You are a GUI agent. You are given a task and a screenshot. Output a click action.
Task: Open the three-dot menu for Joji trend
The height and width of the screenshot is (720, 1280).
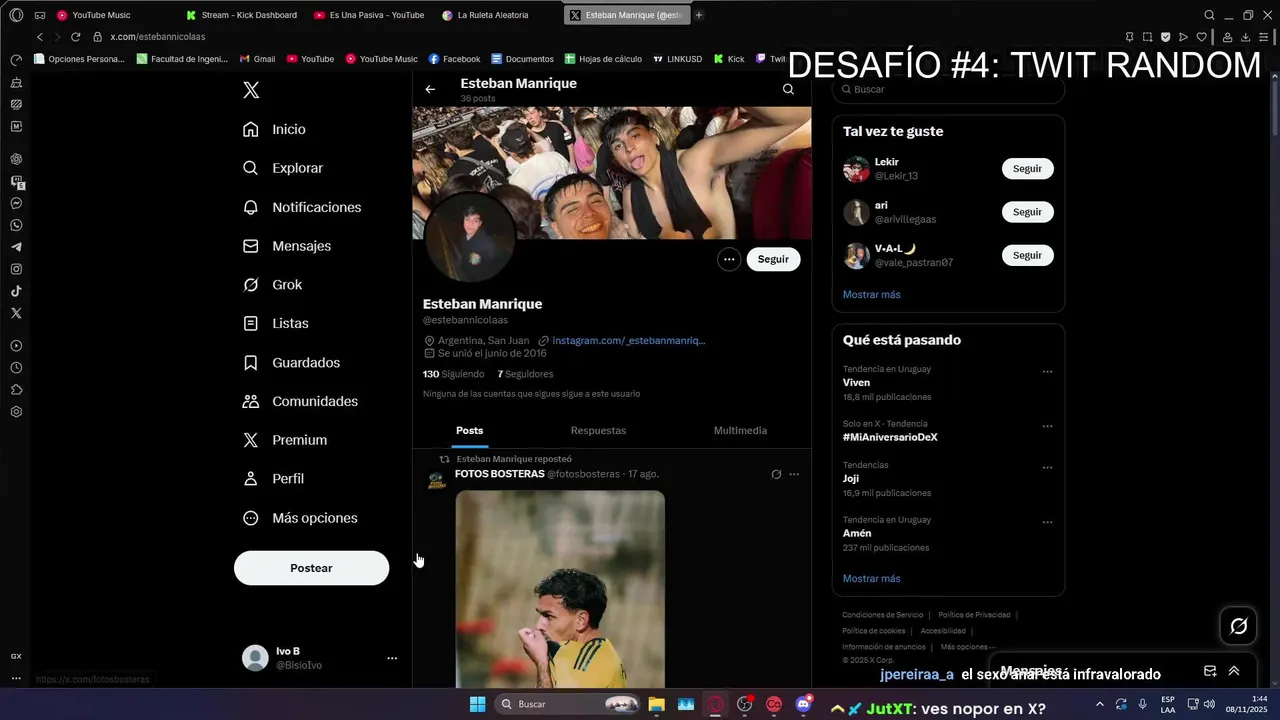[x=1047, y=467]
